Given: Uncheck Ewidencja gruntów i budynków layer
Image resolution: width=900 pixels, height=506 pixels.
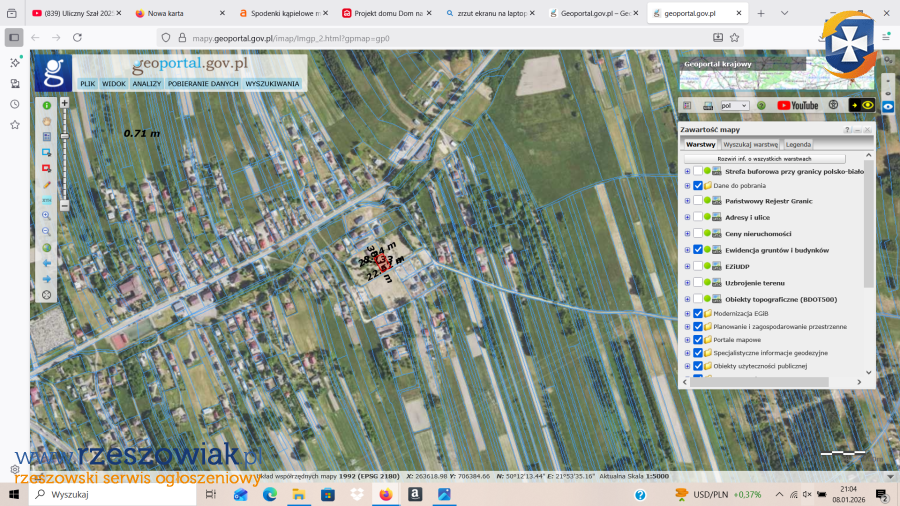Looking at the screenshot, I should [x=698, y=250].
